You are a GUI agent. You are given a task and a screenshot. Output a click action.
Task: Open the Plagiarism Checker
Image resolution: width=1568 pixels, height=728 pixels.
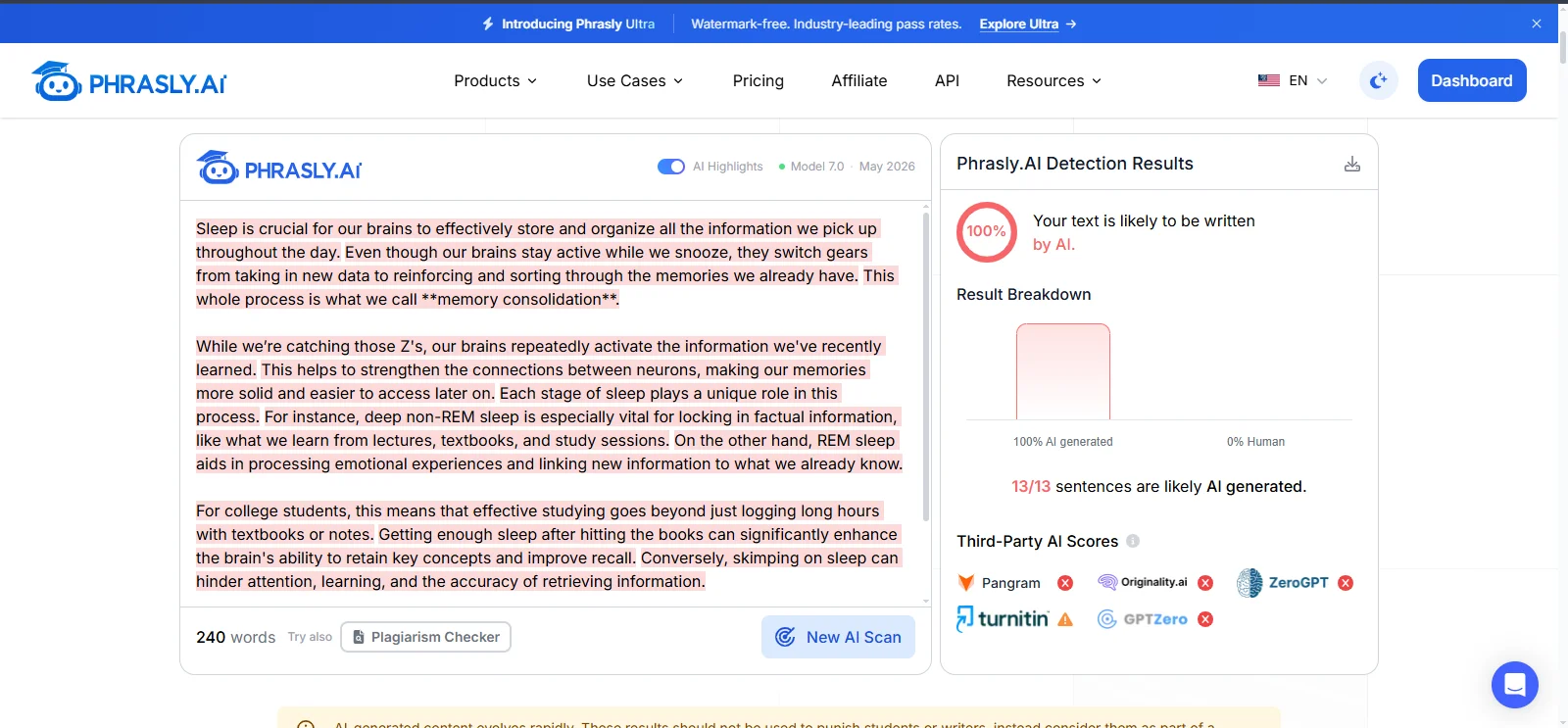pyautogui.click(x=425, y=637)
